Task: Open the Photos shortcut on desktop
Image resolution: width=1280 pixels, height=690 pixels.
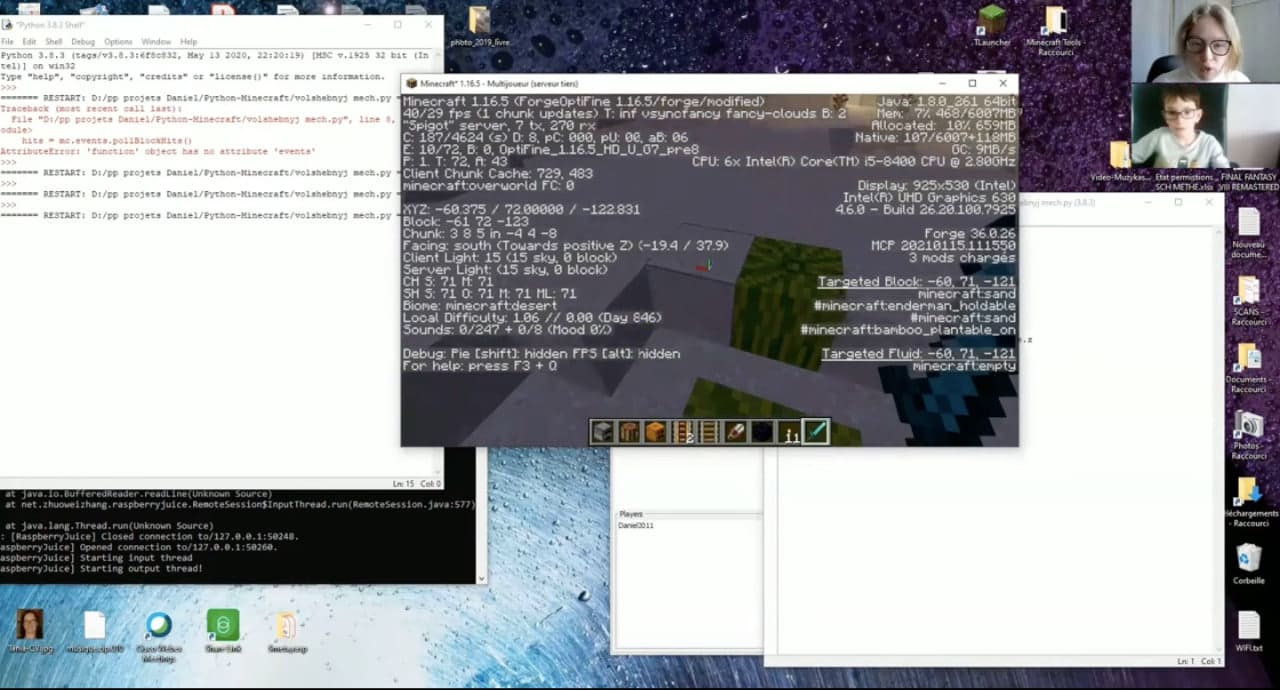Action: click(x=1249, y=435)
